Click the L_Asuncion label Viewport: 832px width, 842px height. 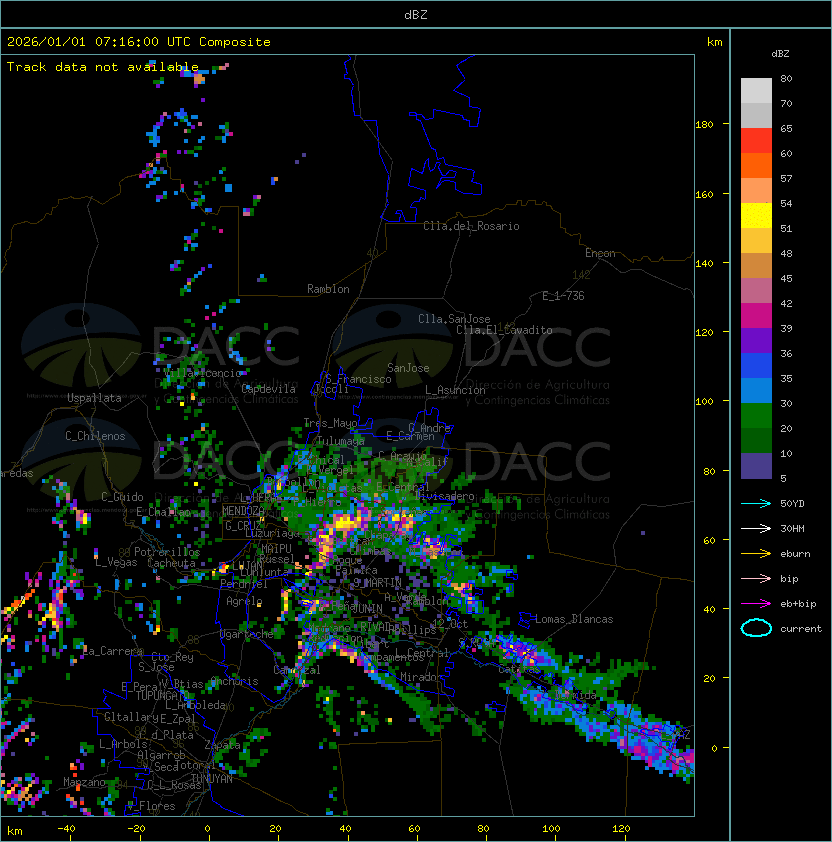(455, 390)
